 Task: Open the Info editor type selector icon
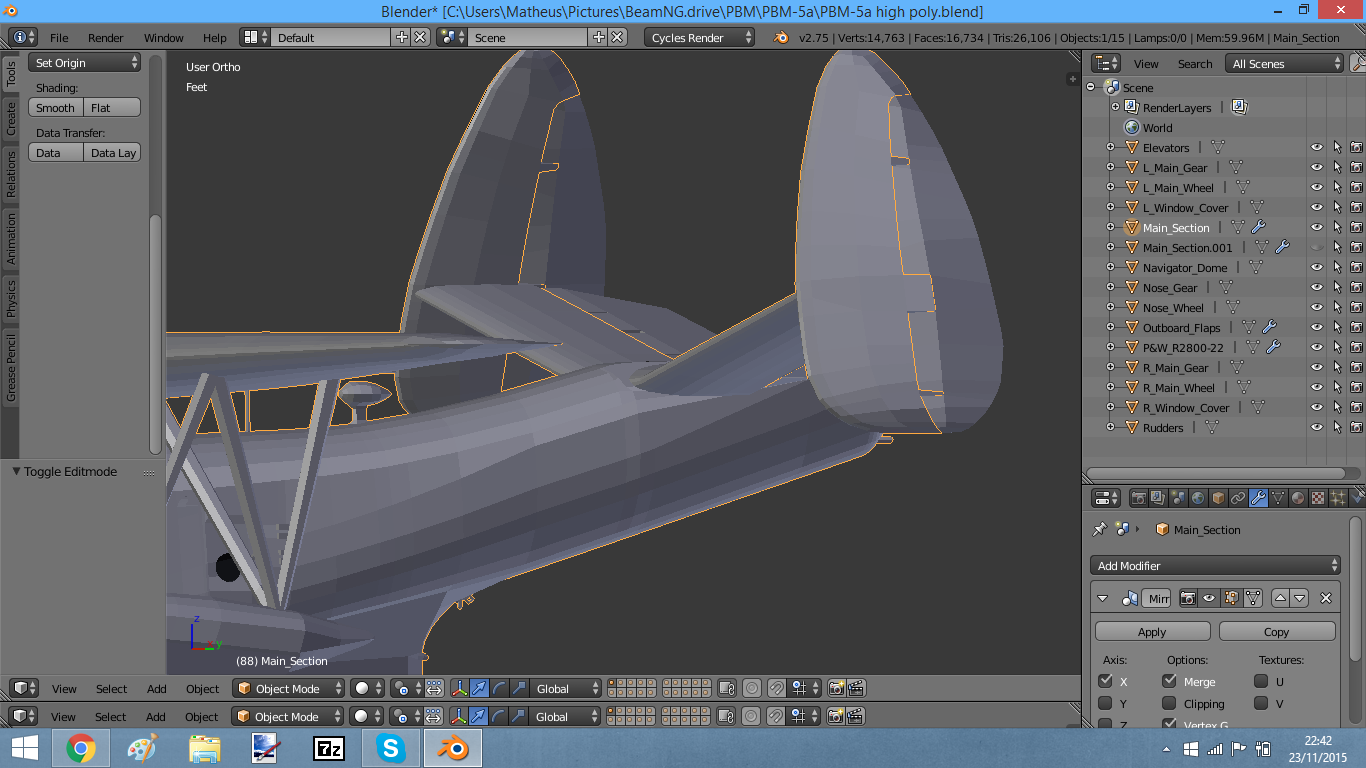coord(23,37)
